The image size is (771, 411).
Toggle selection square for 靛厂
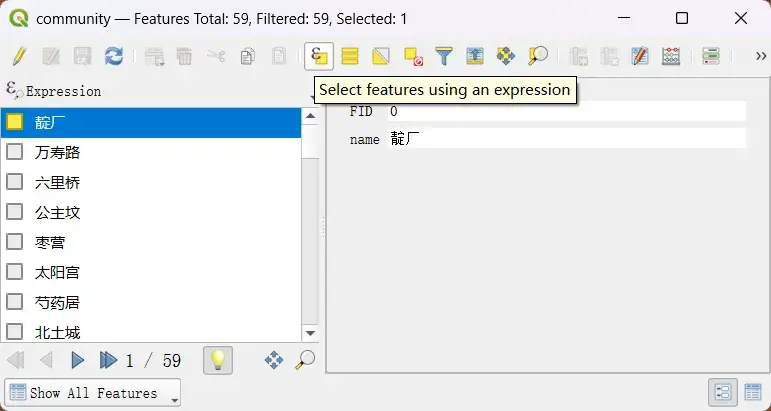pos(15,122)
